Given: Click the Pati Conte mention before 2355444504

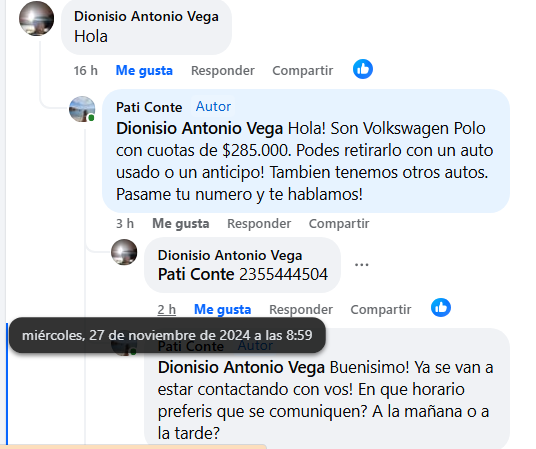Looking at the screenshot, I should (196, 274).
